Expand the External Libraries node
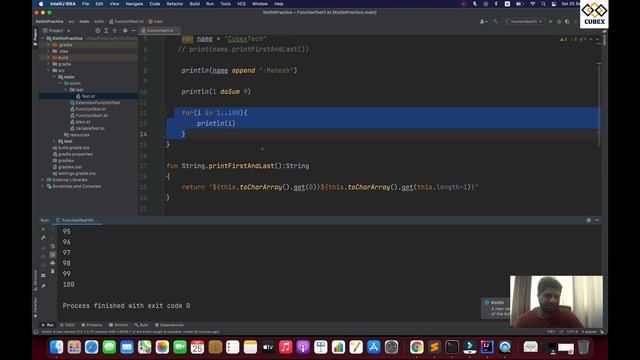Image resolution: width=640 pixels, height=360 pixels. pos(43,180)
